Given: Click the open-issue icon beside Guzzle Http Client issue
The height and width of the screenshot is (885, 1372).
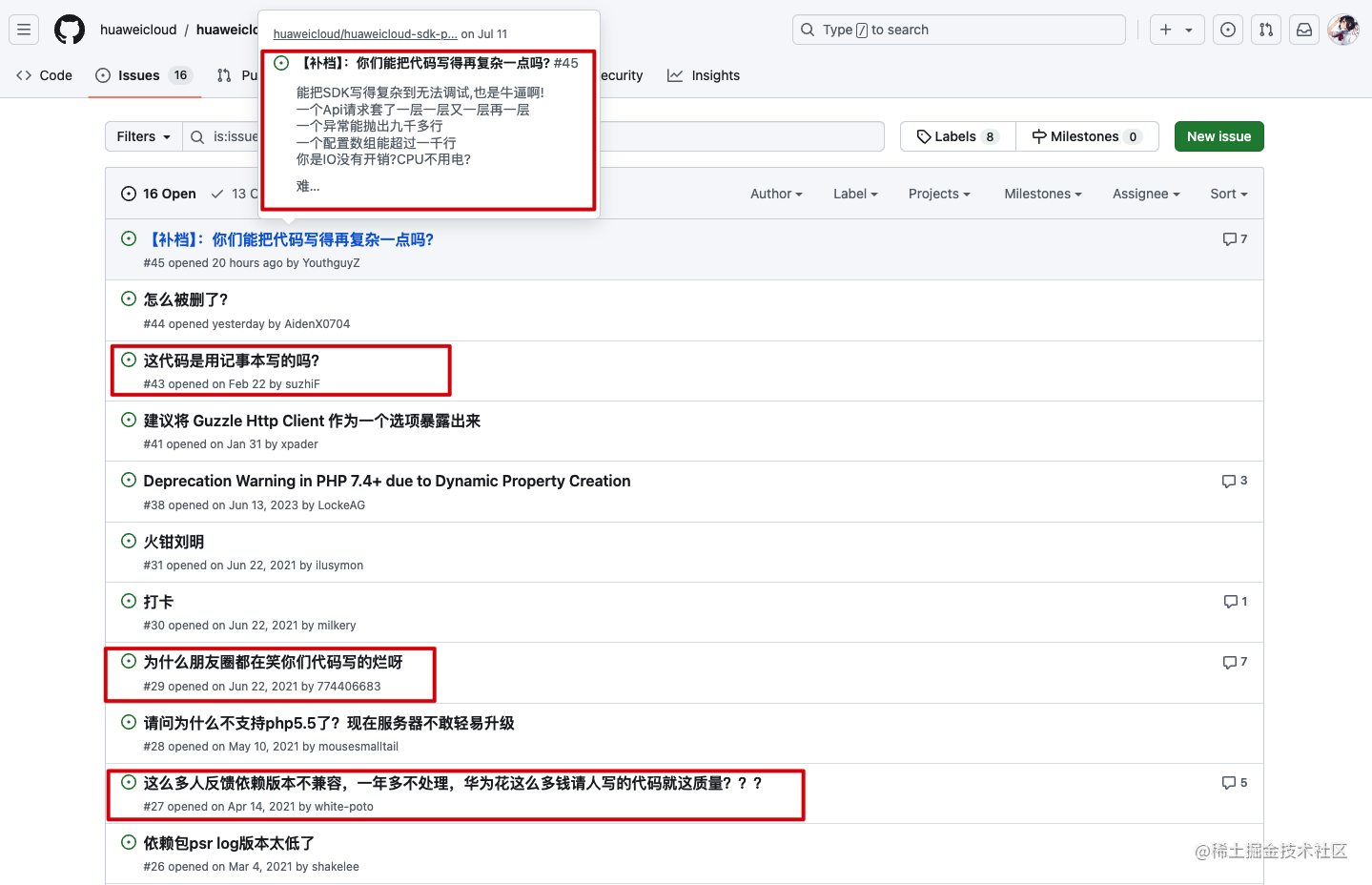Looking at the screenshot, I should [129, 420].
